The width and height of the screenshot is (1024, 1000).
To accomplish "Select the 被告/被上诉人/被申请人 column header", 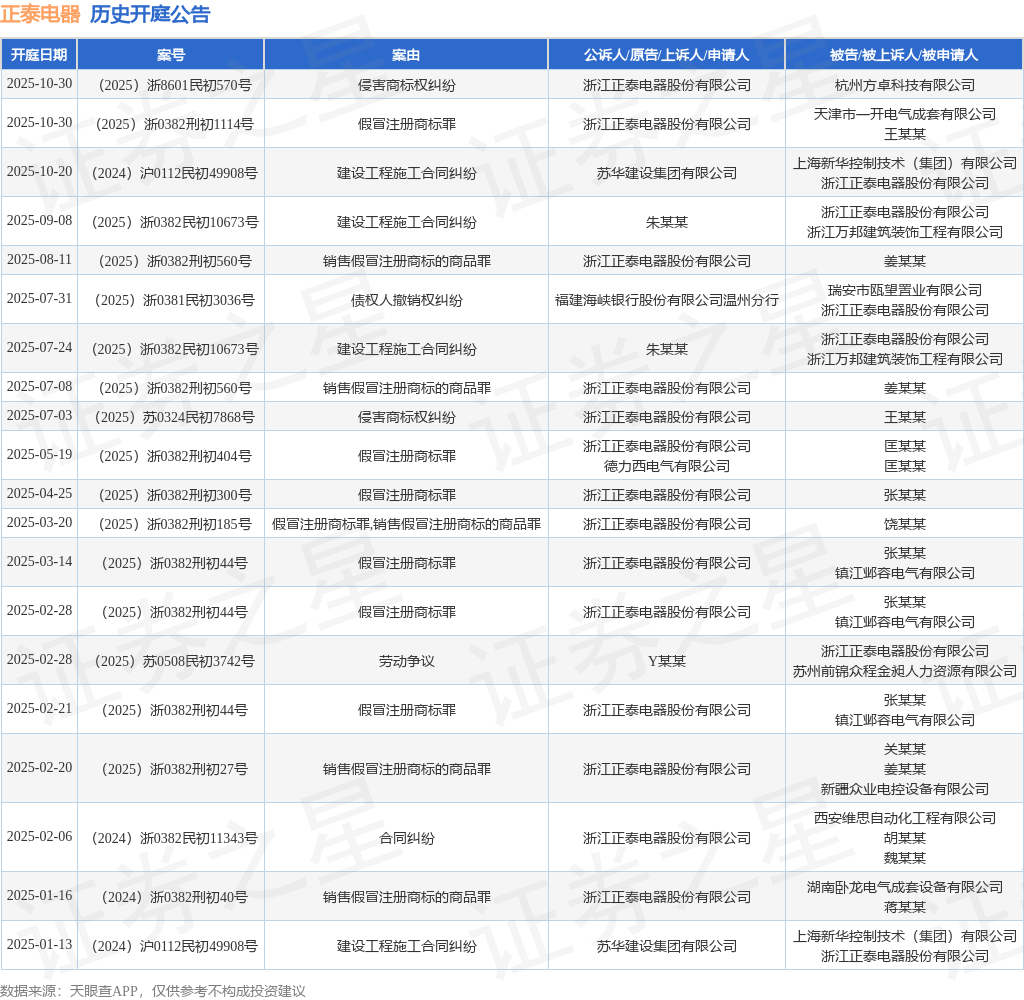I will click(x=904, y=55).
